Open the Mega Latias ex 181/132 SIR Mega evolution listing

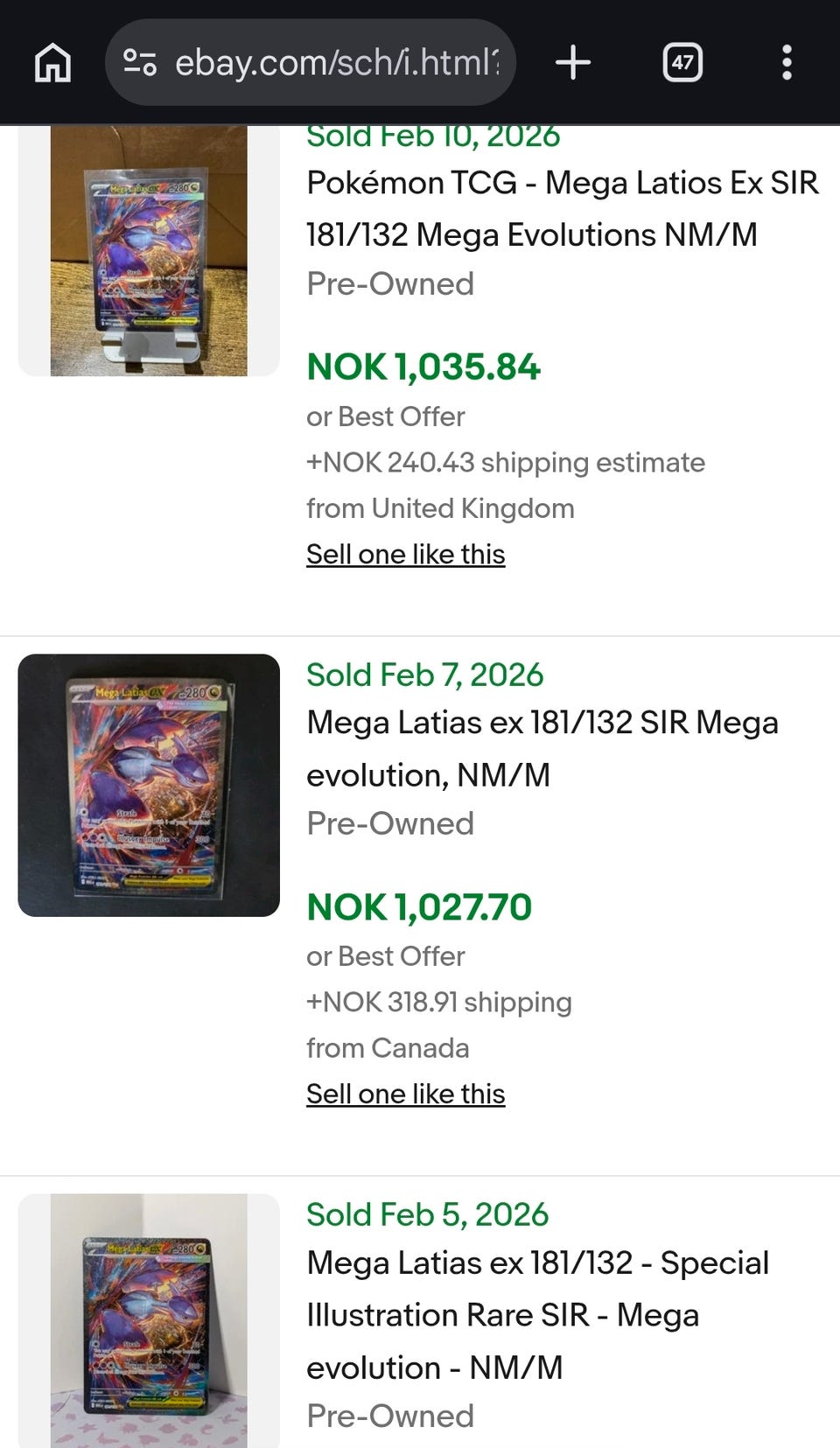[542, 749]
